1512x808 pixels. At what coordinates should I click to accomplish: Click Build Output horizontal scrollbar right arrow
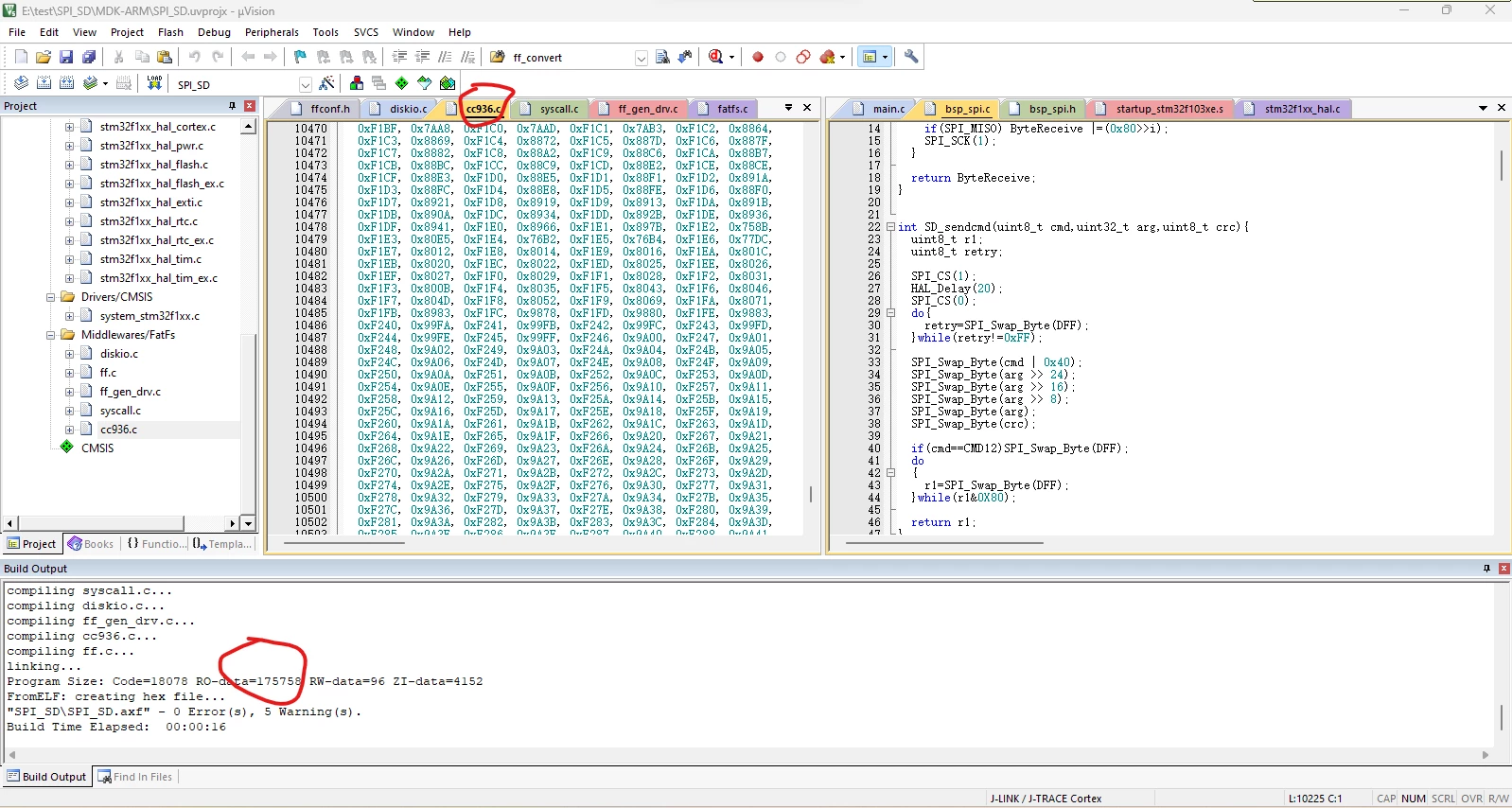pyautogui.click(x=1486, y=755)
